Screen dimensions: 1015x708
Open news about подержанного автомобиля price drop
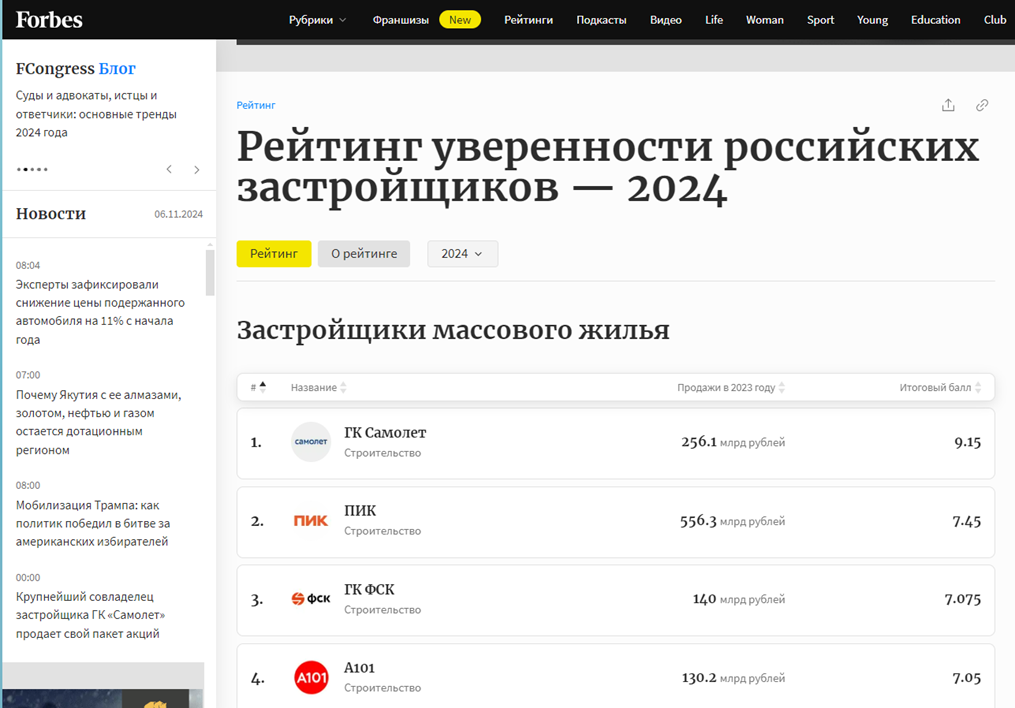pyautogui.click(x=100, y=312)
